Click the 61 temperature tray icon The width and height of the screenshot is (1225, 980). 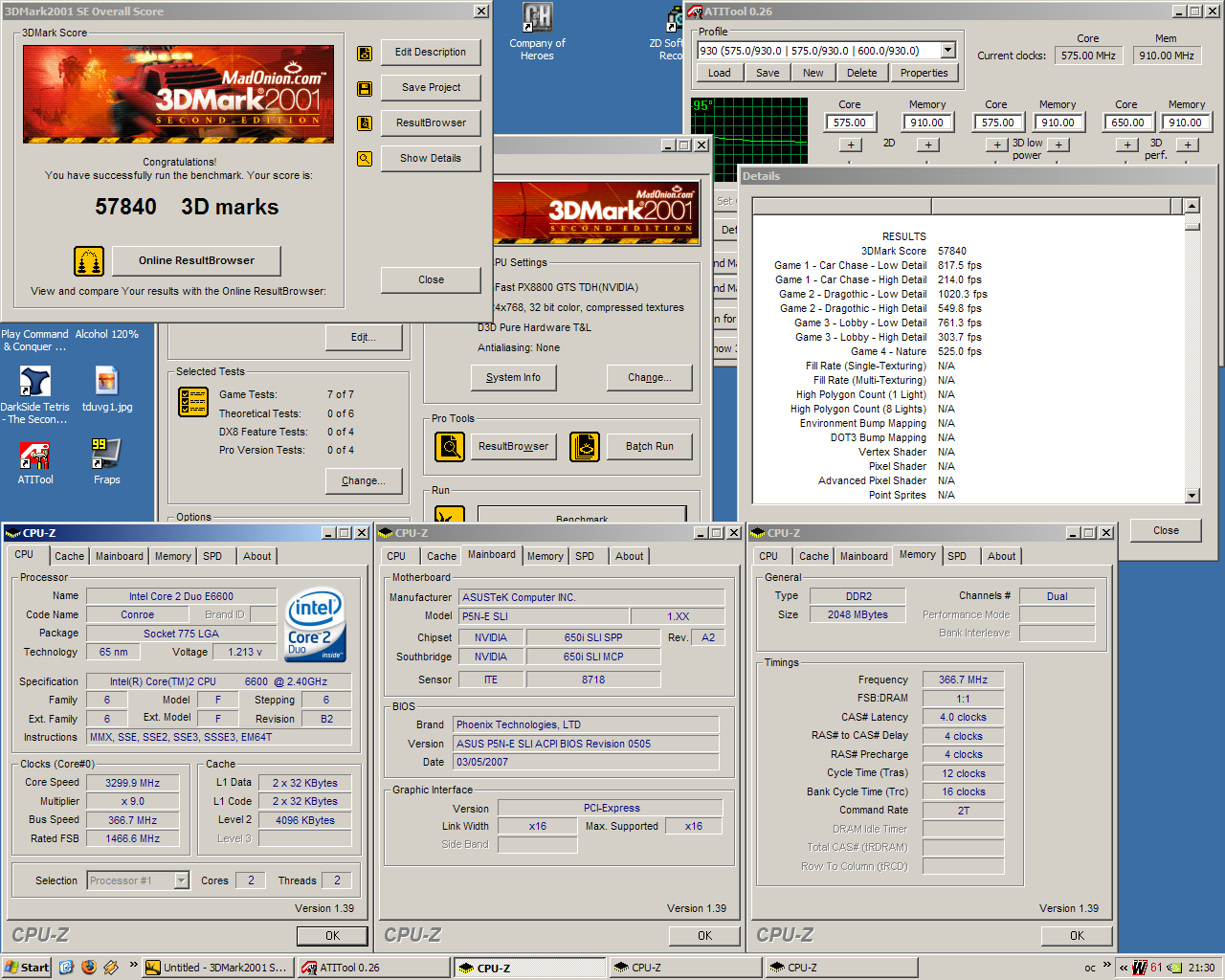coord(1156,968)
